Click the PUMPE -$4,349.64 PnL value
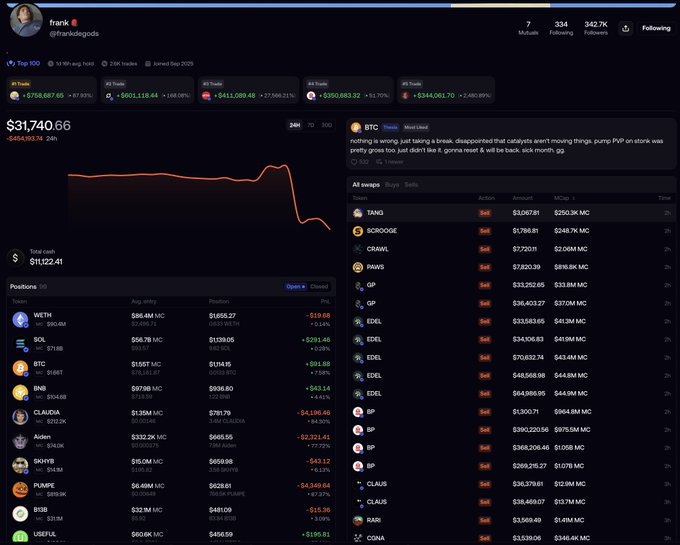680x545 pixels. click(313, 486)
